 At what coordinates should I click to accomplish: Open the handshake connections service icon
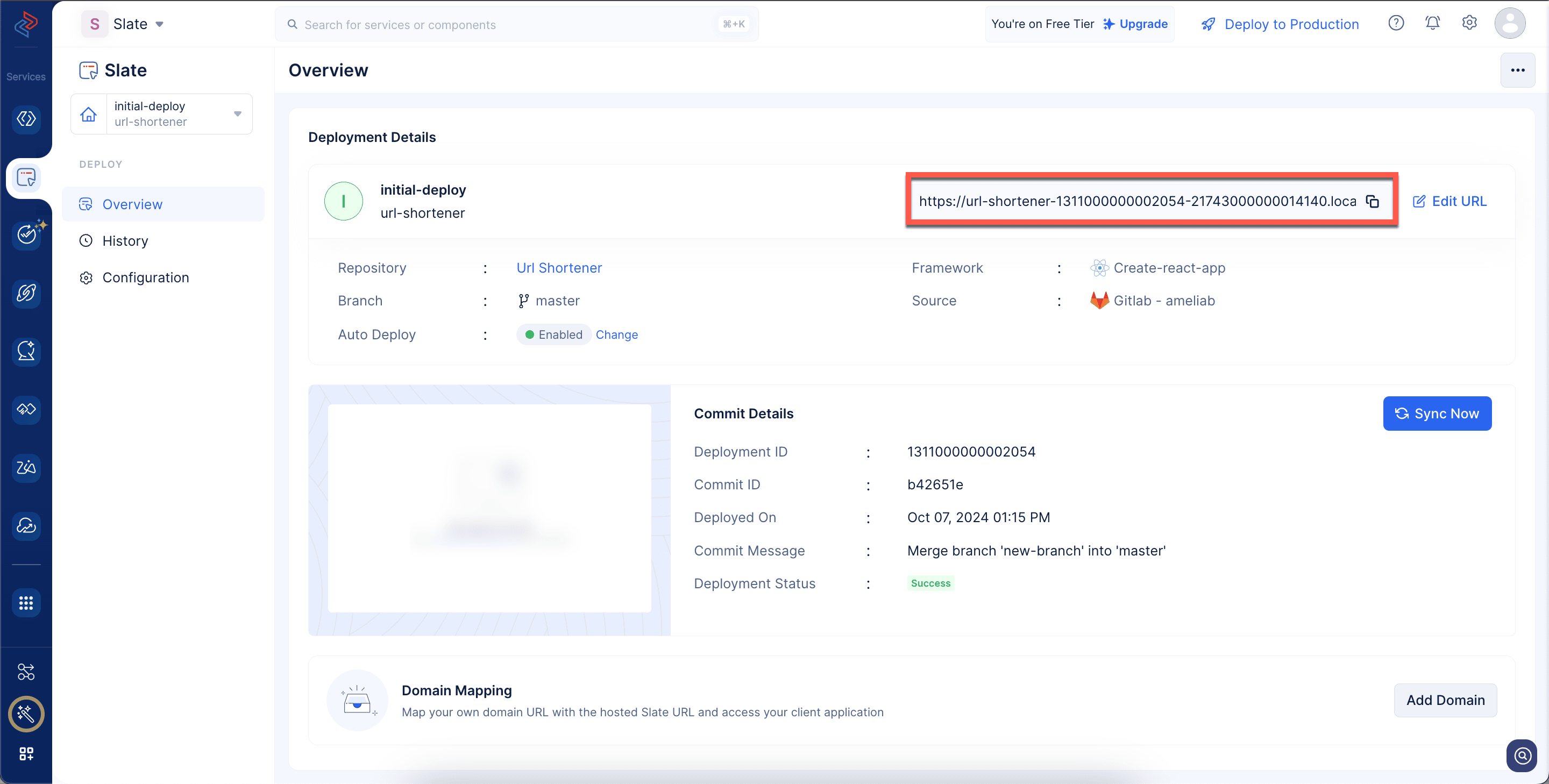[x=26, y=409]
